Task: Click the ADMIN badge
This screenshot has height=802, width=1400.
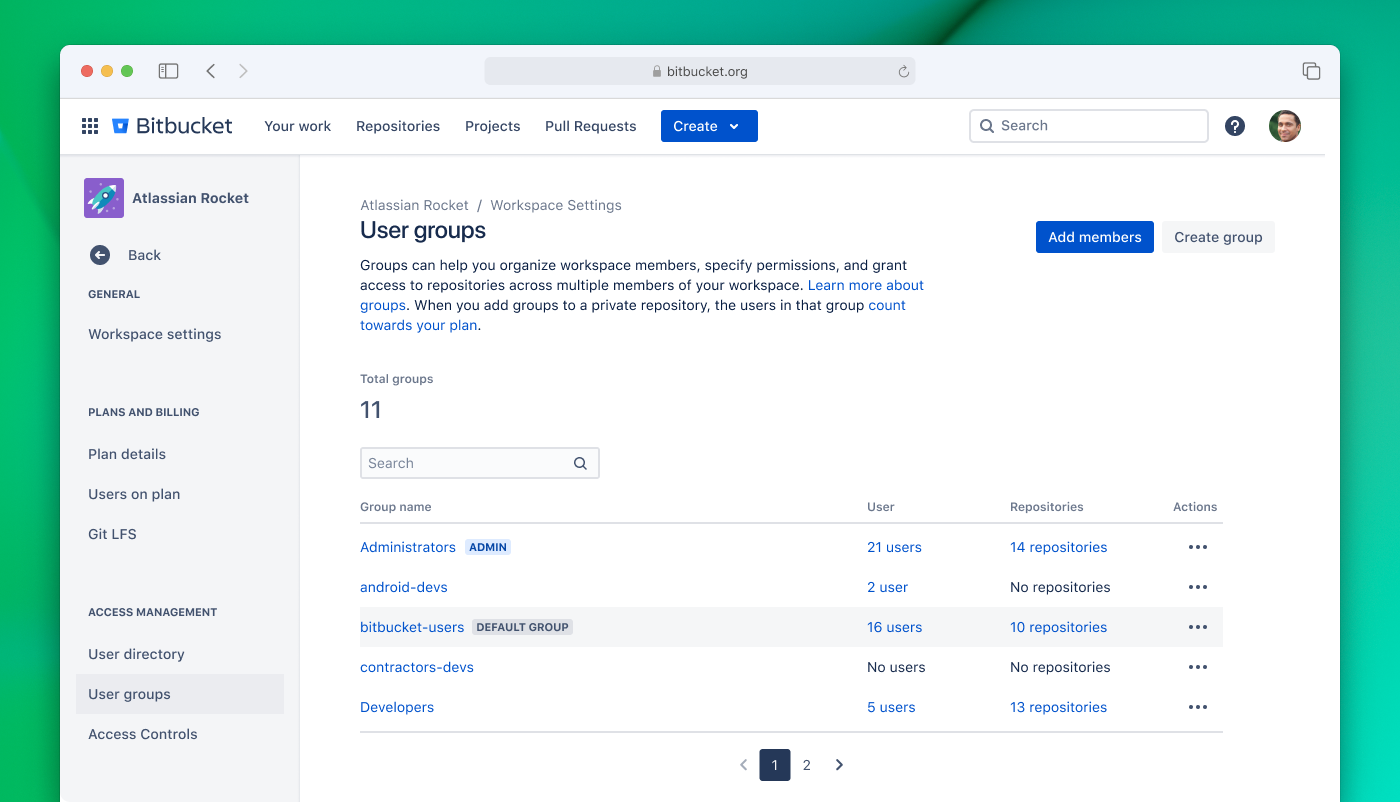Action: click(x=488, y=547)
